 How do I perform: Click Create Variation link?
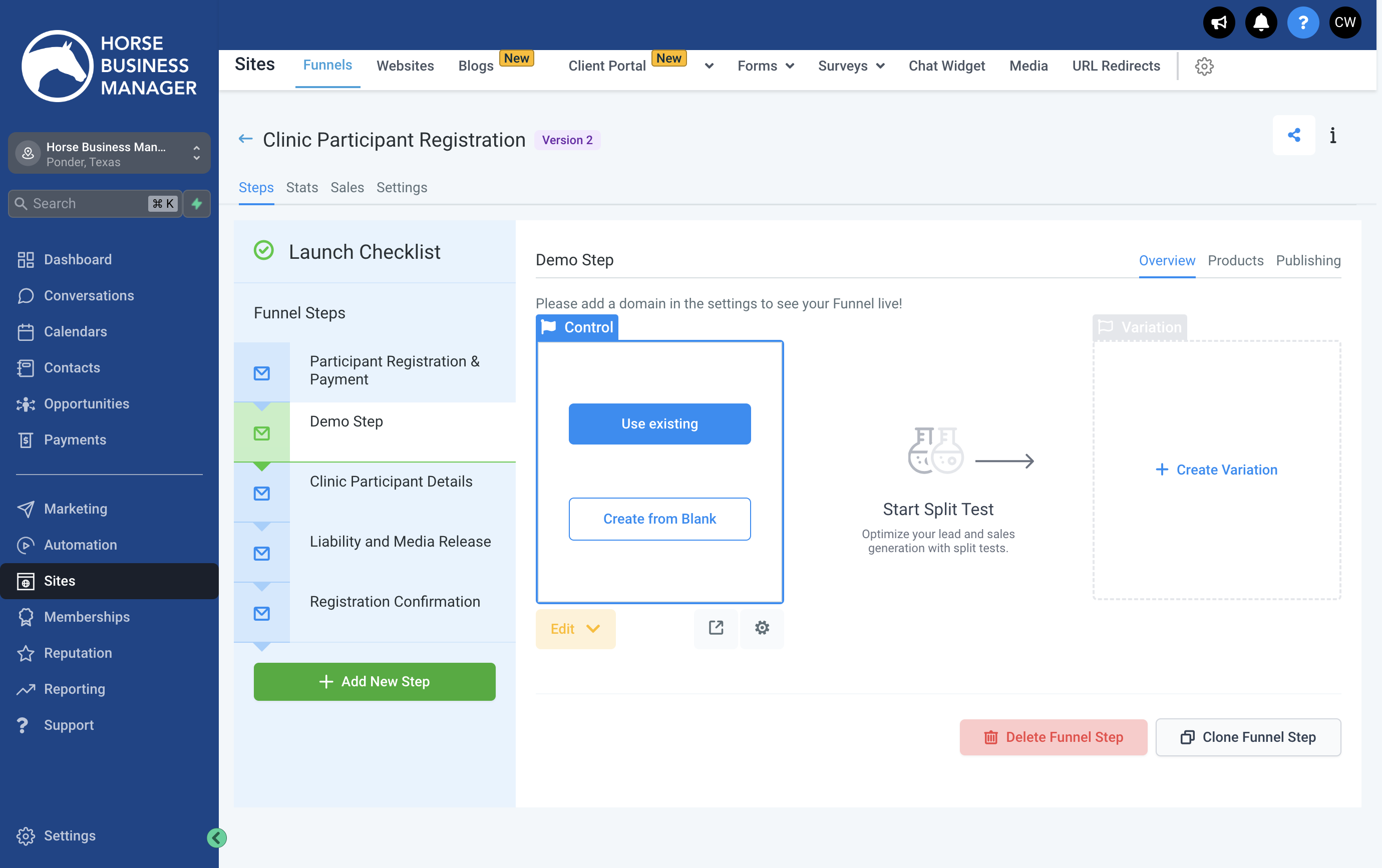point(1216,469)
